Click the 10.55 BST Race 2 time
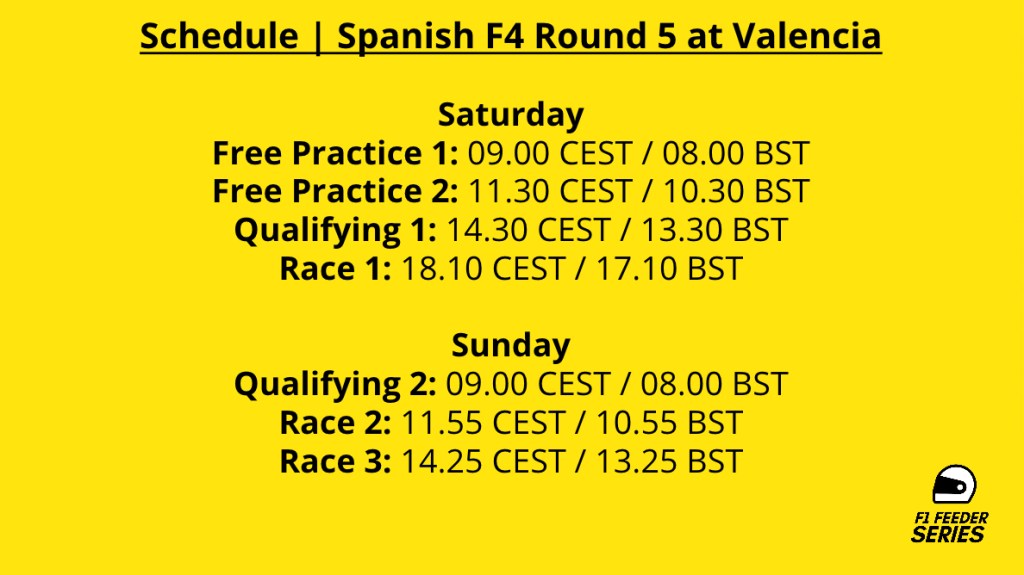This screenshot has width=1024, height=575. (x=669, y=422)
